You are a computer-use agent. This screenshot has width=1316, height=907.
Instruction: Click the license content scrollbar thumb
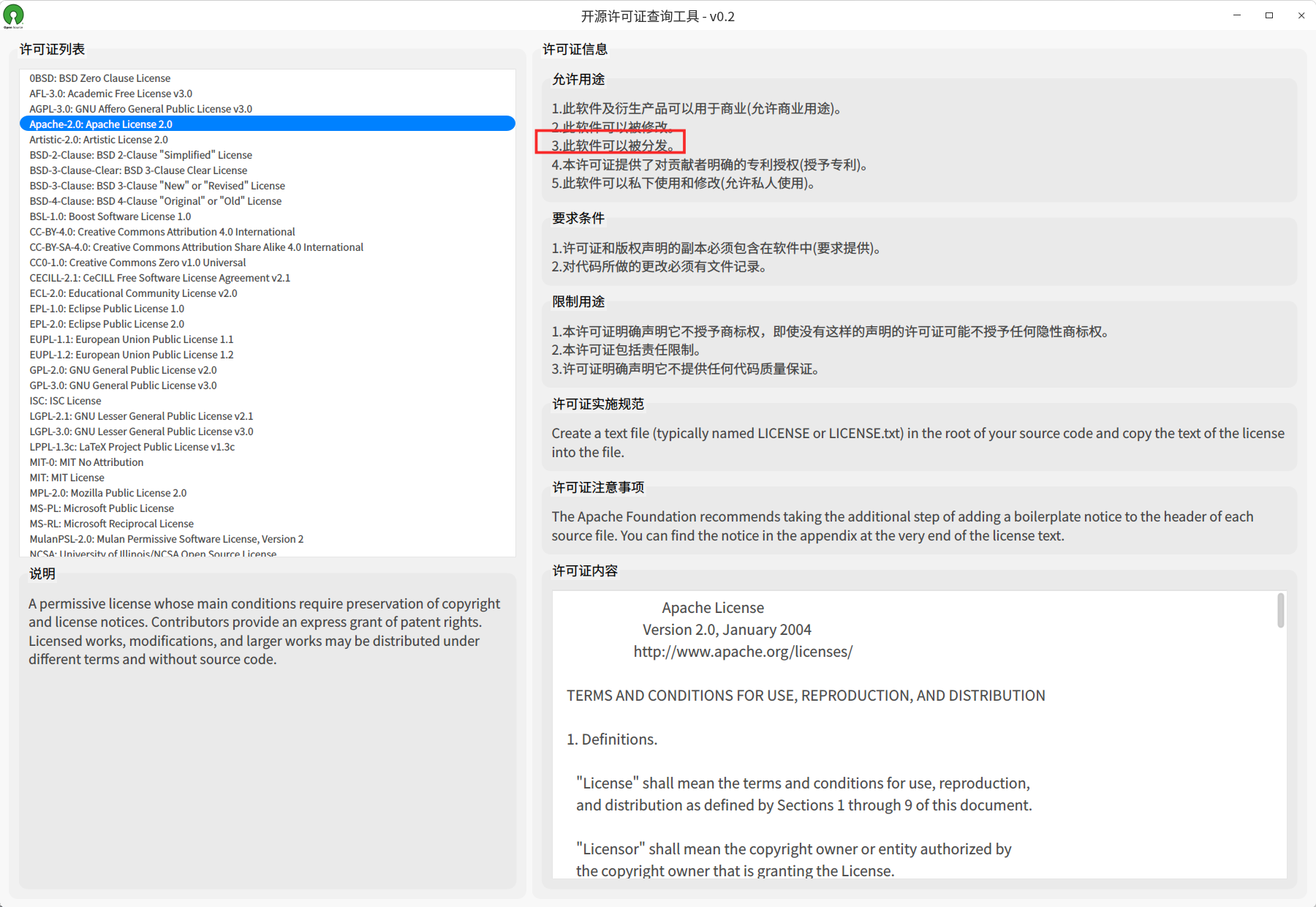1280,610
